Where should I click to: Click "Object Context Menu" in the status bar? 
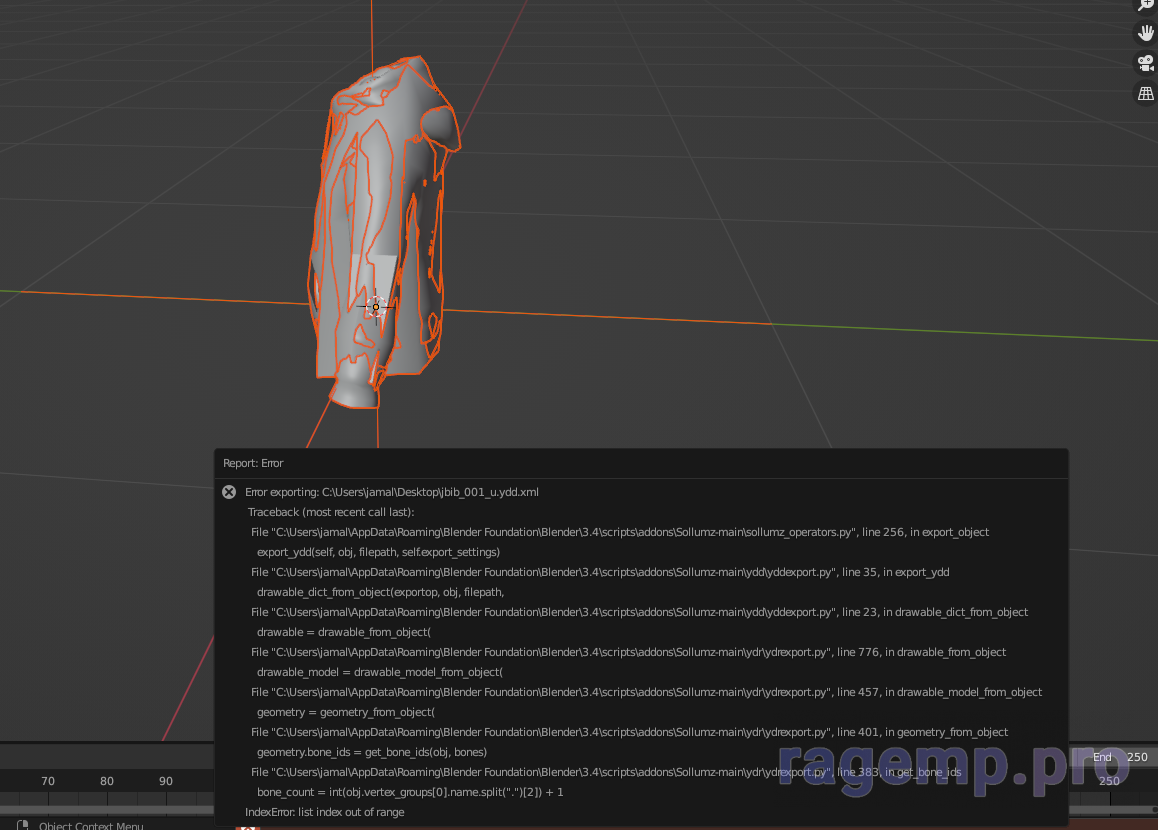click(91, 825)
